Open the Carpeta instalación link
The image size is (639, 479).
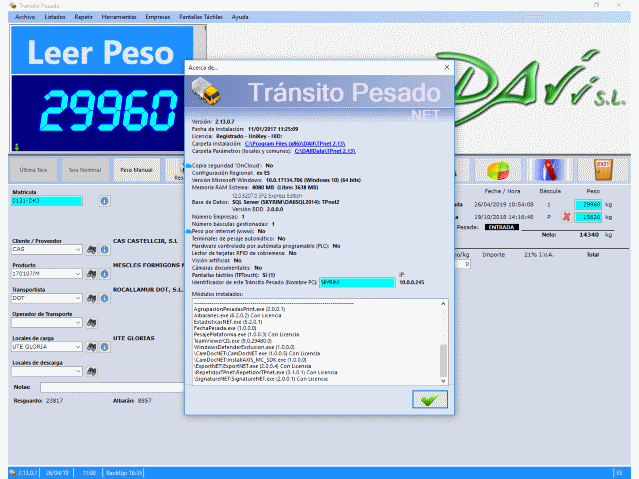295,144
